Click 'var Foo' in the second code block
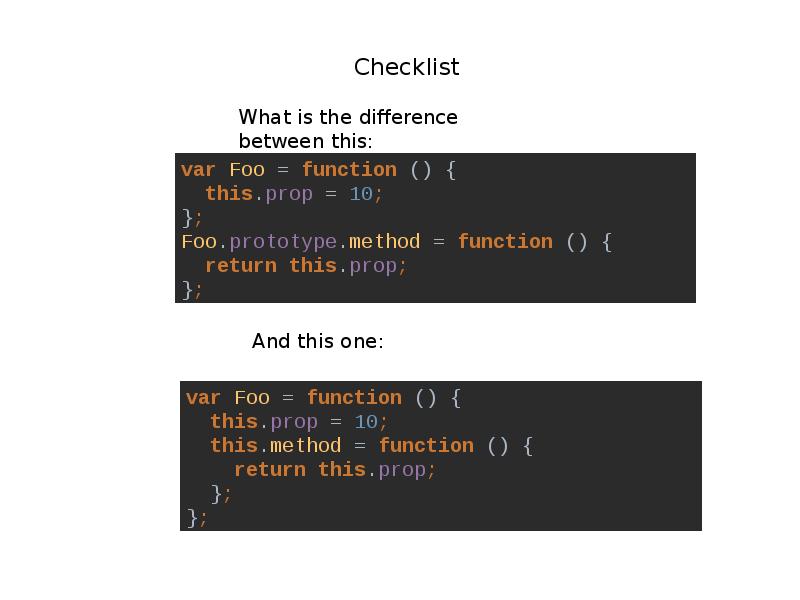The image size is (800, 600). point(228,397)
